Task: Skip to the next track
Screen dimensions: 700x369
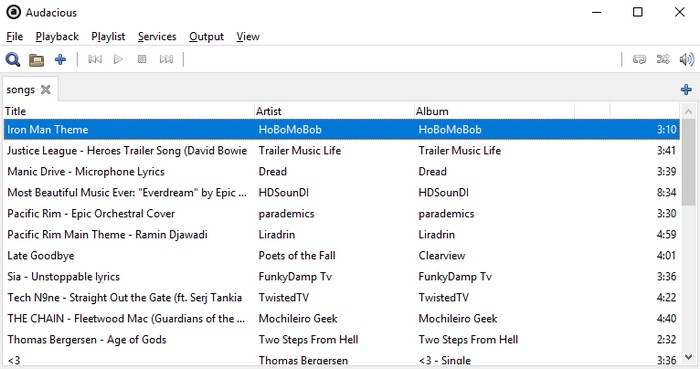Action: 166,59
